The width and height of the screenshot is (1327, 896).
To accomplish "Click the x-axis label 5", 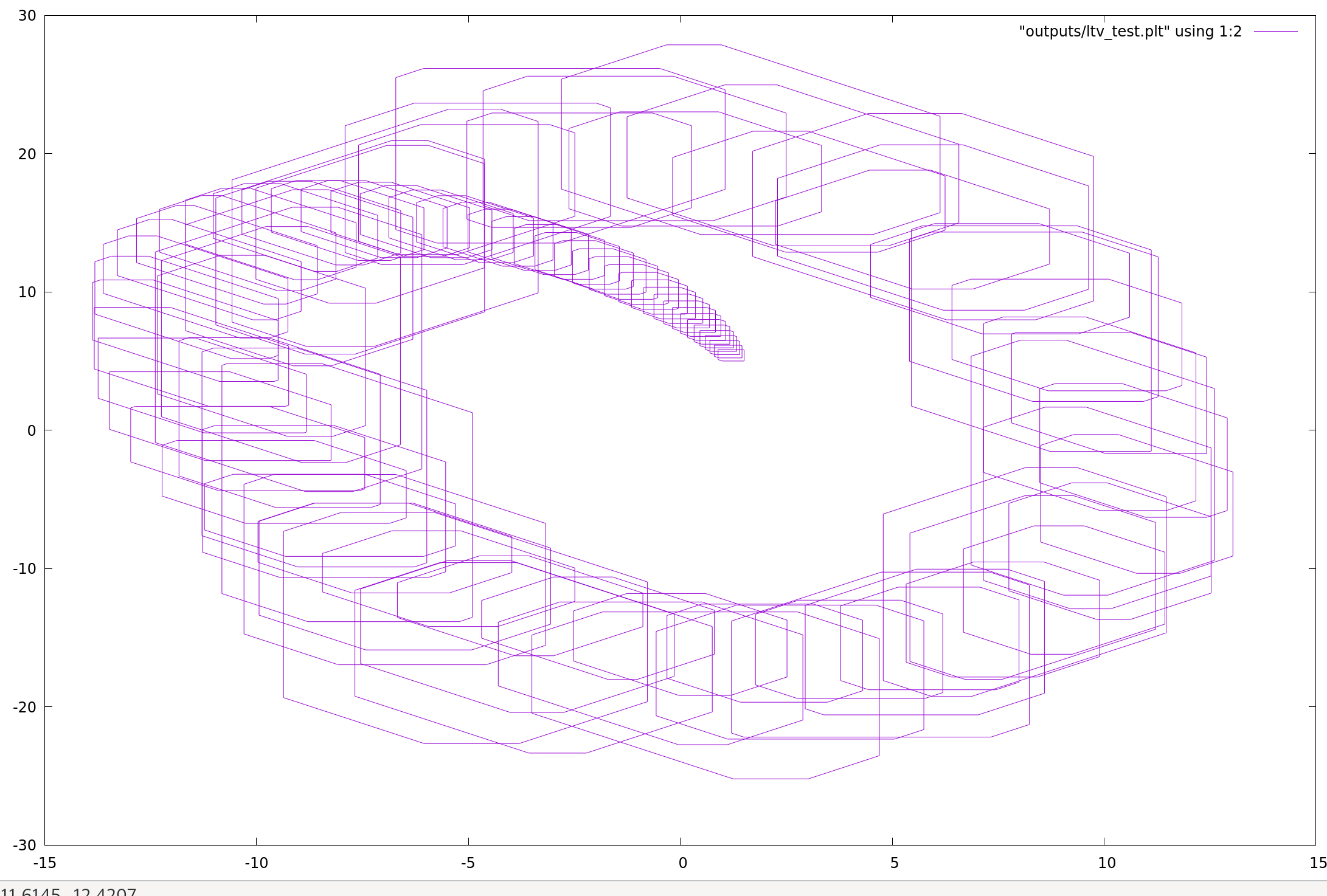I will pos(894,863).
